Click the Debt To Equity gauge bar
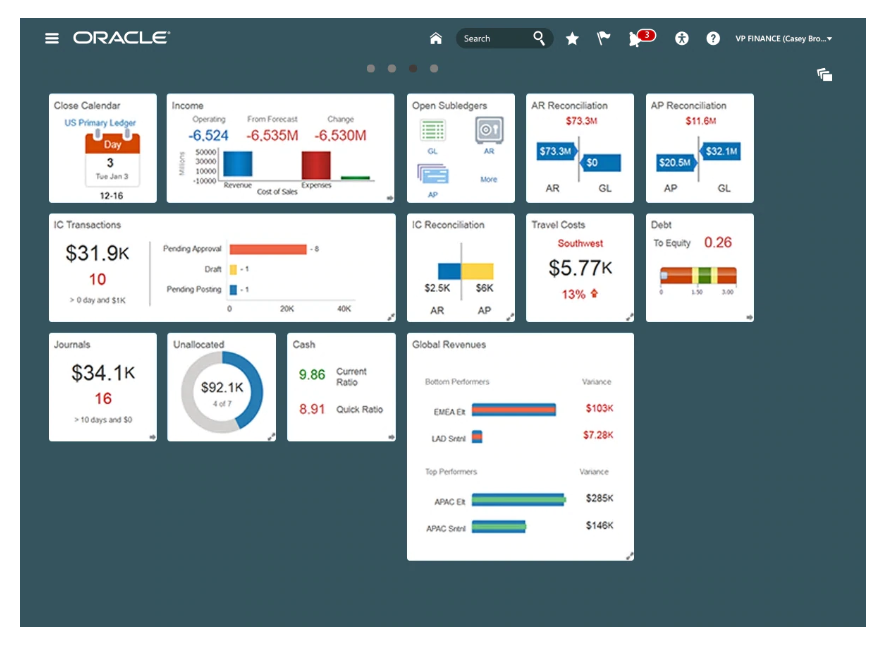 pos(698,275)
